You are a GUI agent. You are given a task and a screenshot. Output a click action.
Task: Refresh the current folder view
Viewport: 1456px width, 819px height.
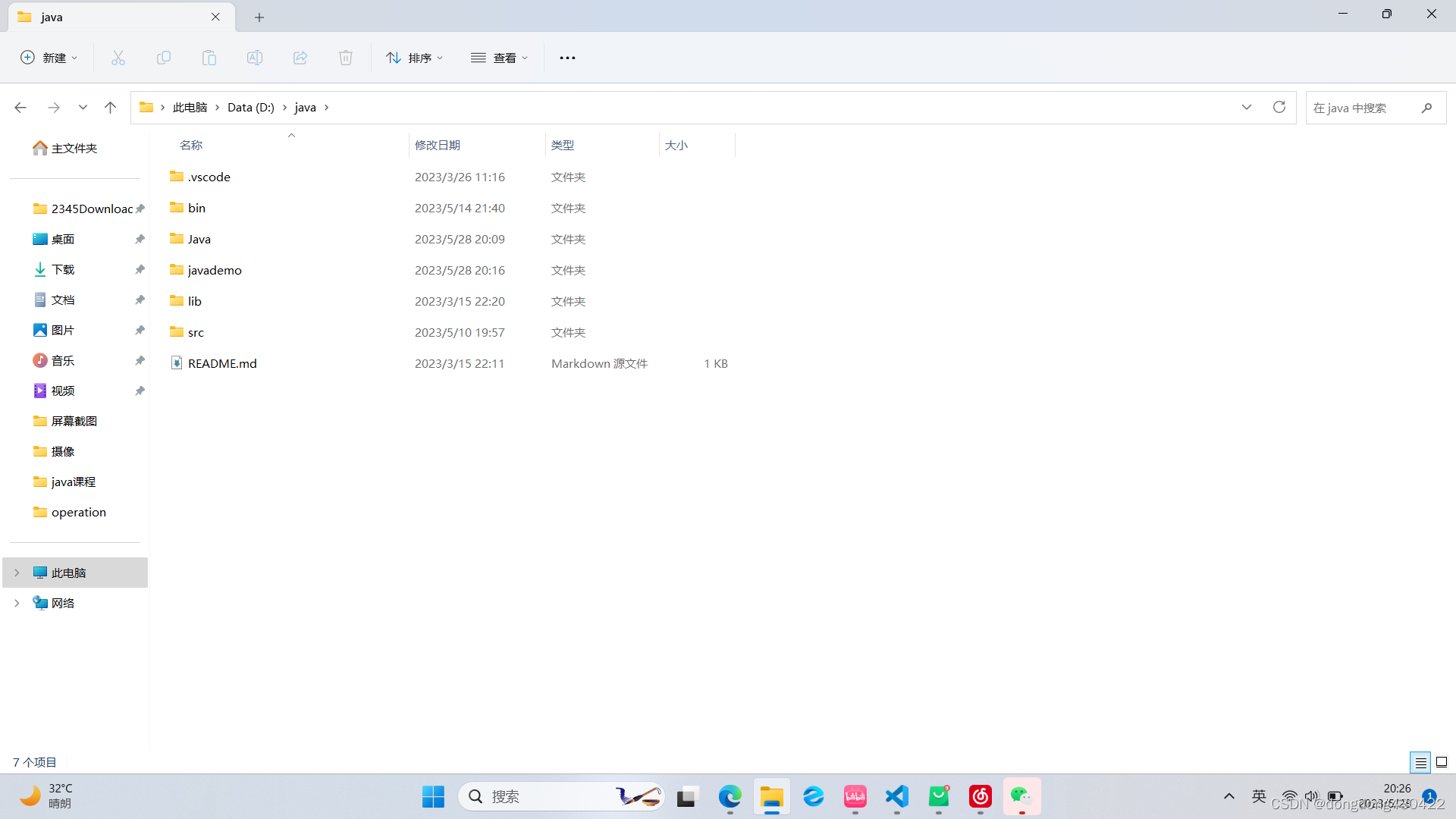point(1279,107)
